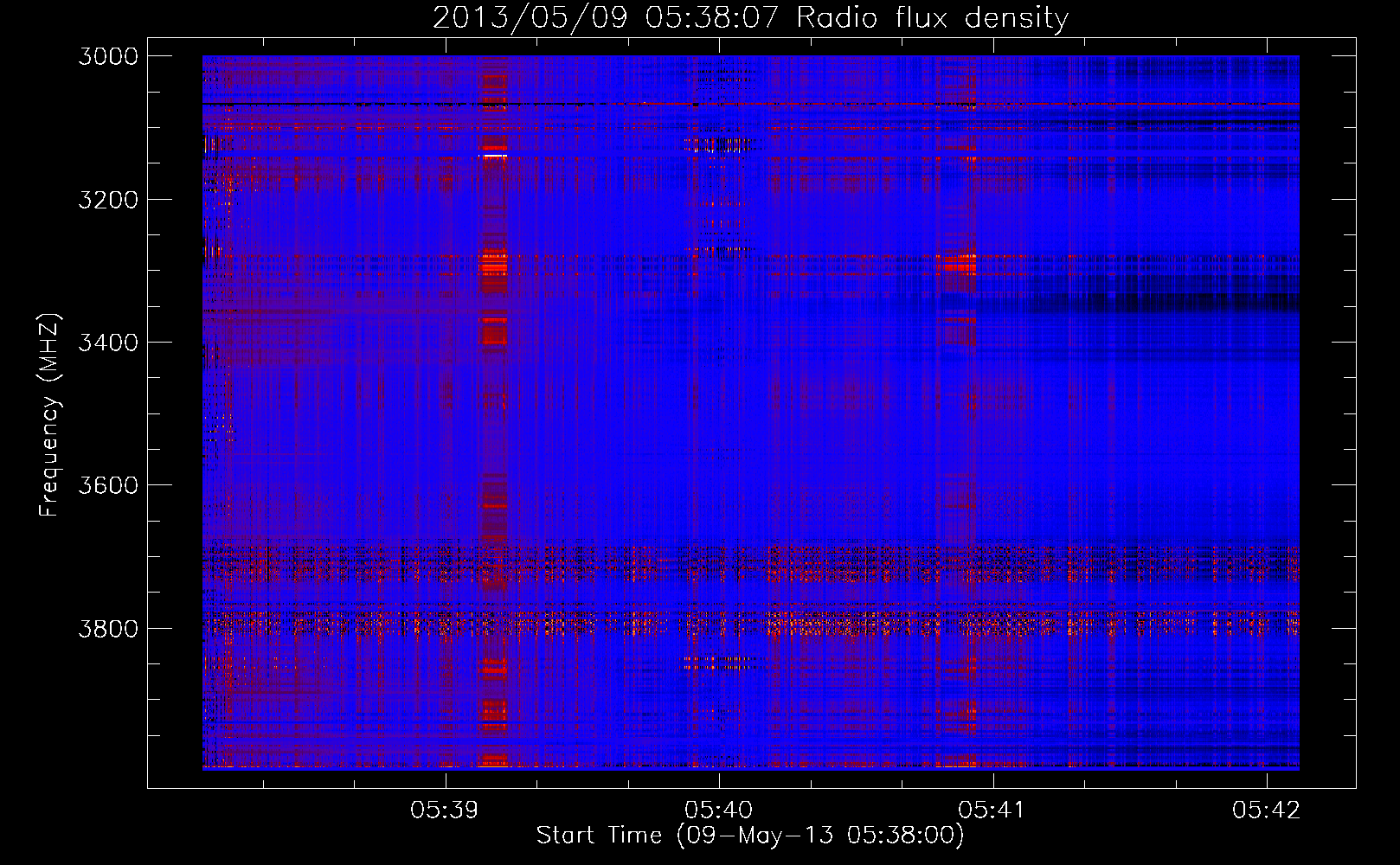Click the 3200 frequency tick label
1400x865 pixels.
[x=108, y=200]
